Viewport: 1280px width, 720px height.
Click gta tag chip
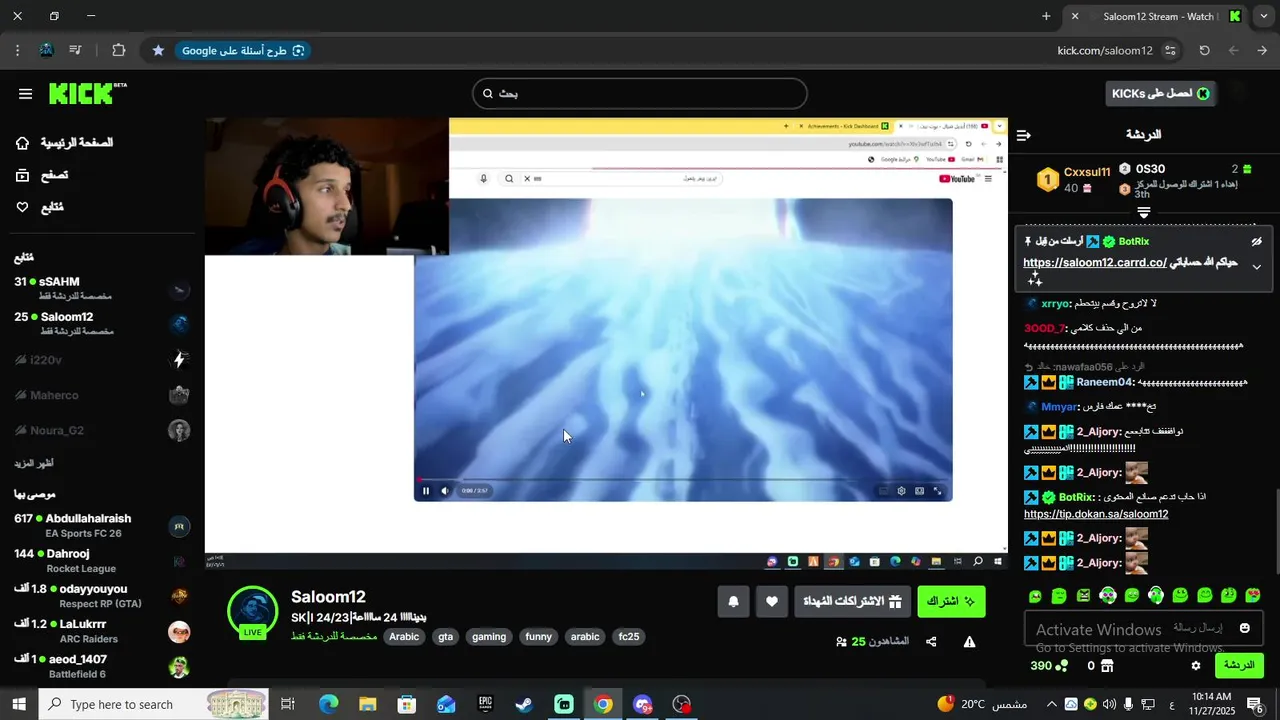(x=445, y=637)
